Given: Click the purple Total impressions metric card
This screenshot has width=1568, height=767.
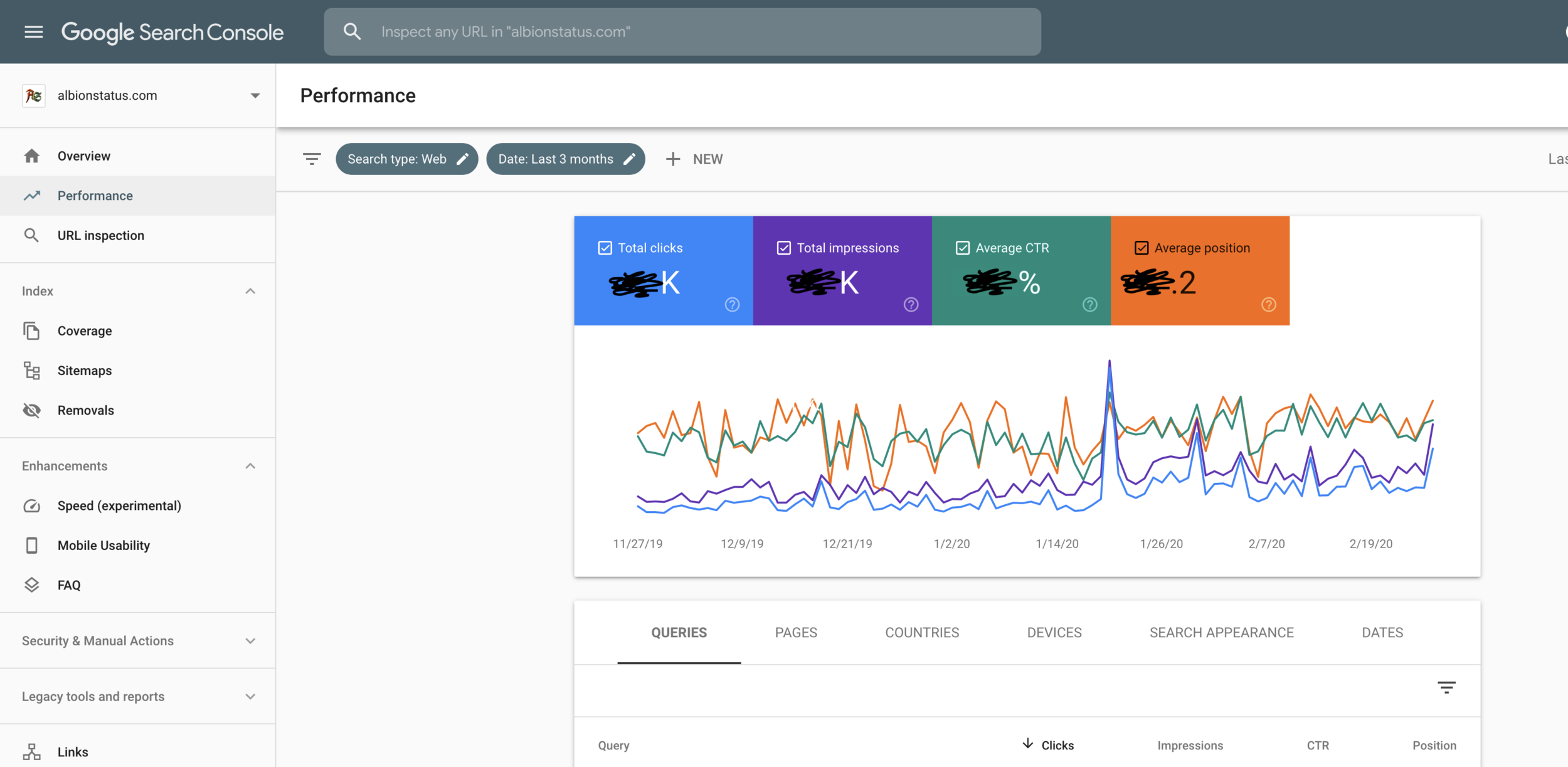Looking at the screenshot, I should pyautogui.click(x=842, y=271).
